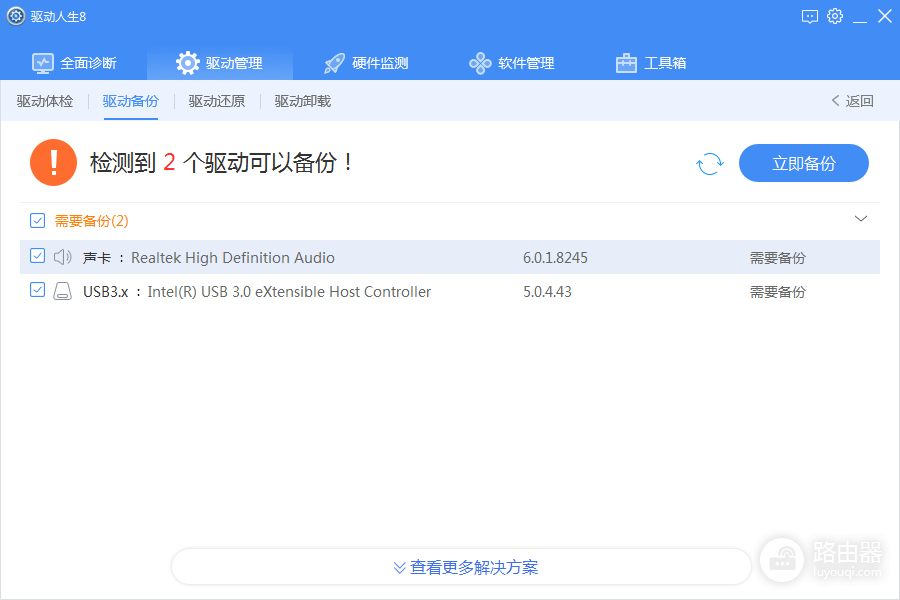Click the 检测到 2 个驱动可以备份 heading

(x=222, y=162)
